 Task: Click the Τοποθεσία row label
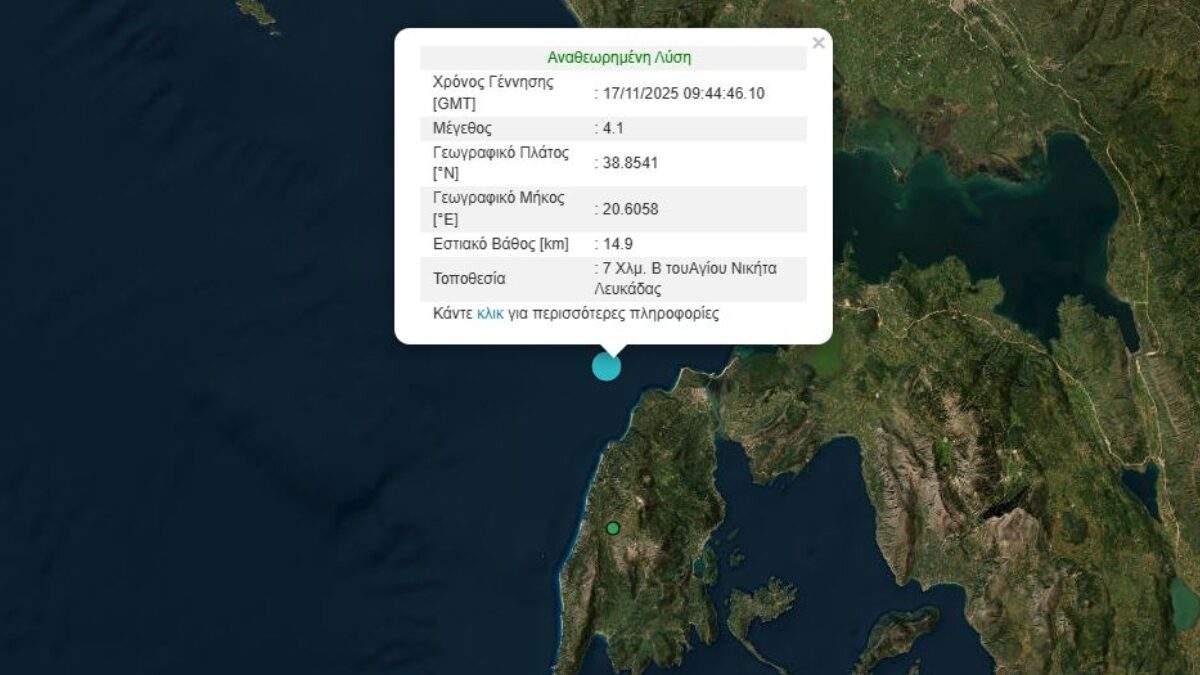[469, 278]
